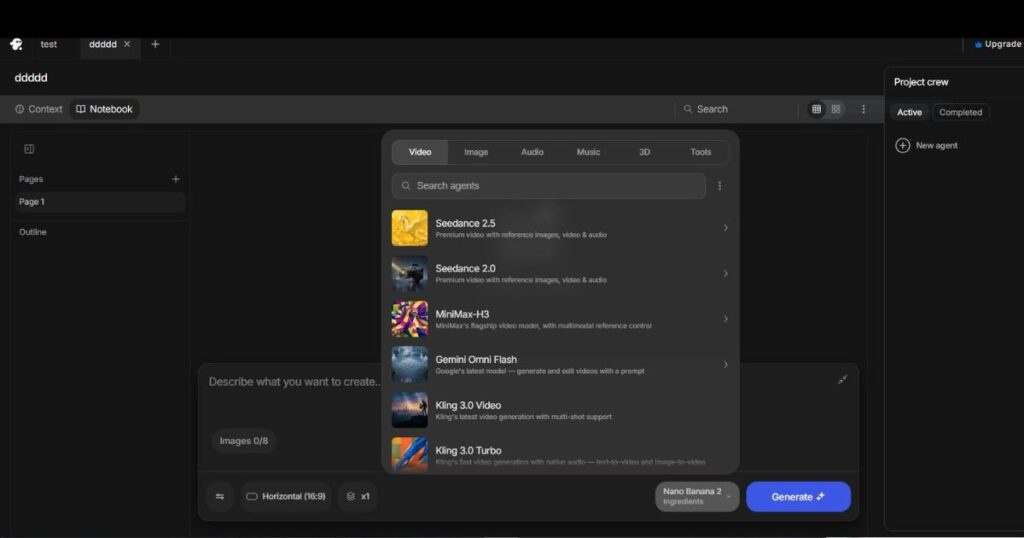
Task: Click the MiniMax-H3 thumbnail
Action: click(409, 319)
